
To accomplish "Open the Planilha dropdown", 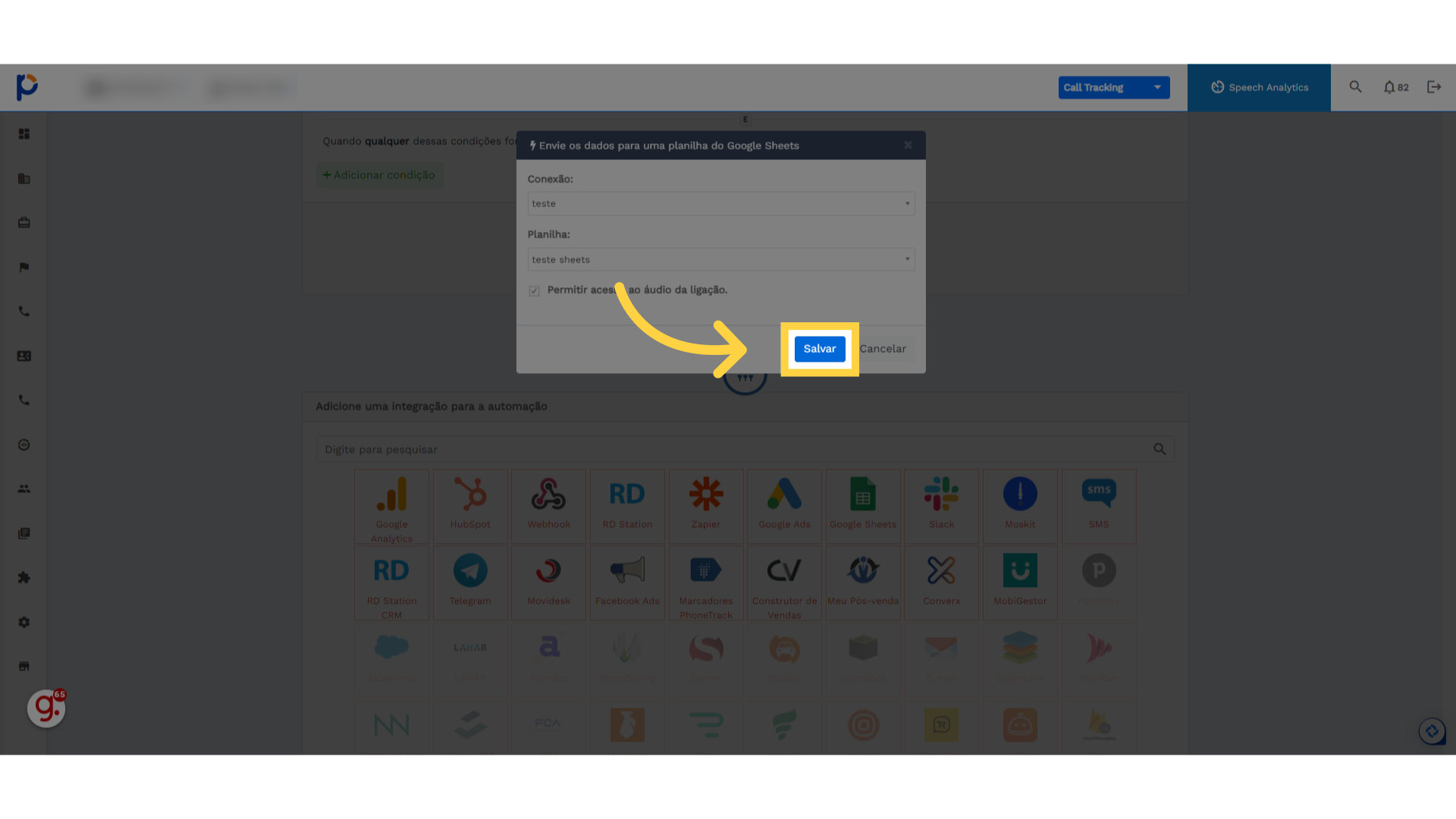I will click(720, 259).
